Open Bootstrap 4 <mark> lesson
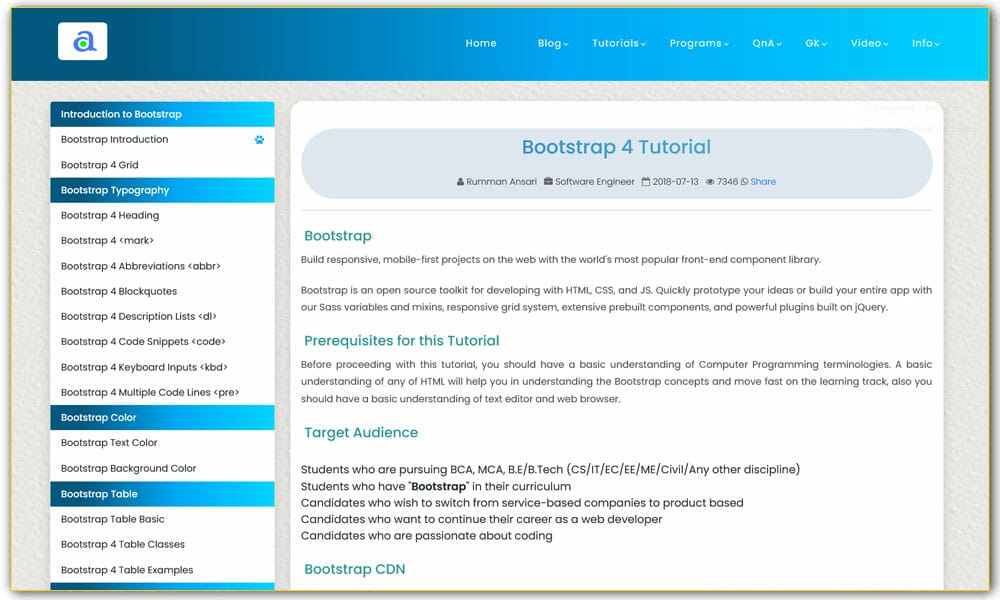The width and height of the screenshot is (1000, 600). click(x=163, y=240)
